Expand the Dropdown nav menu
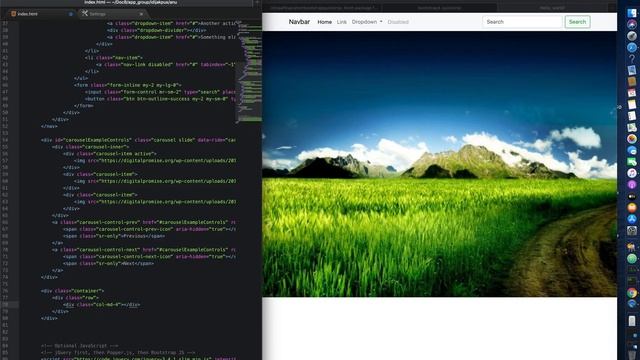This screenshot has width=640, height=360. click(367, 22)
